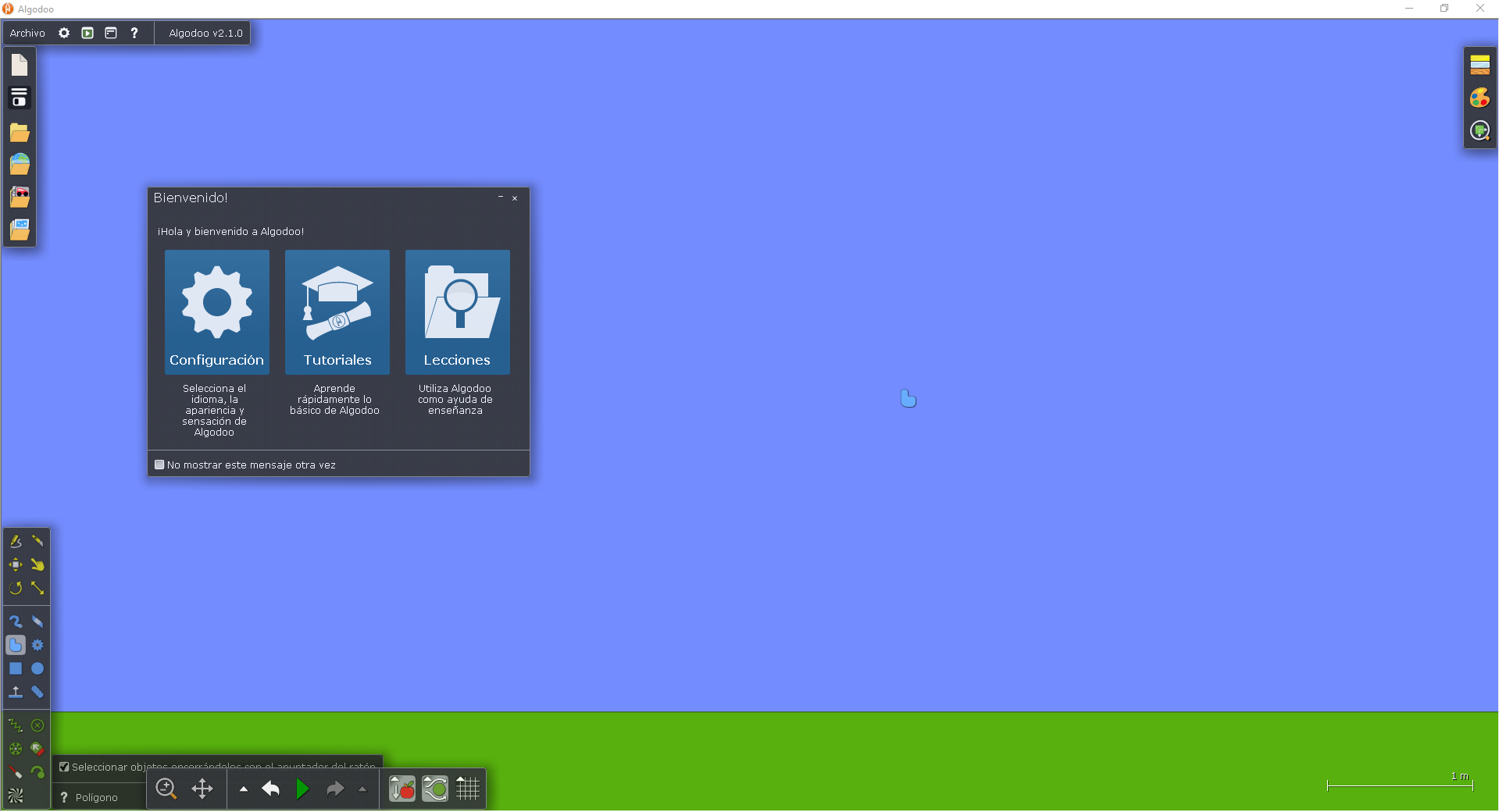Select the Texture tool
Image resolution: width=1499 pixels, height=812 pixels.
[x=16, y=796]
